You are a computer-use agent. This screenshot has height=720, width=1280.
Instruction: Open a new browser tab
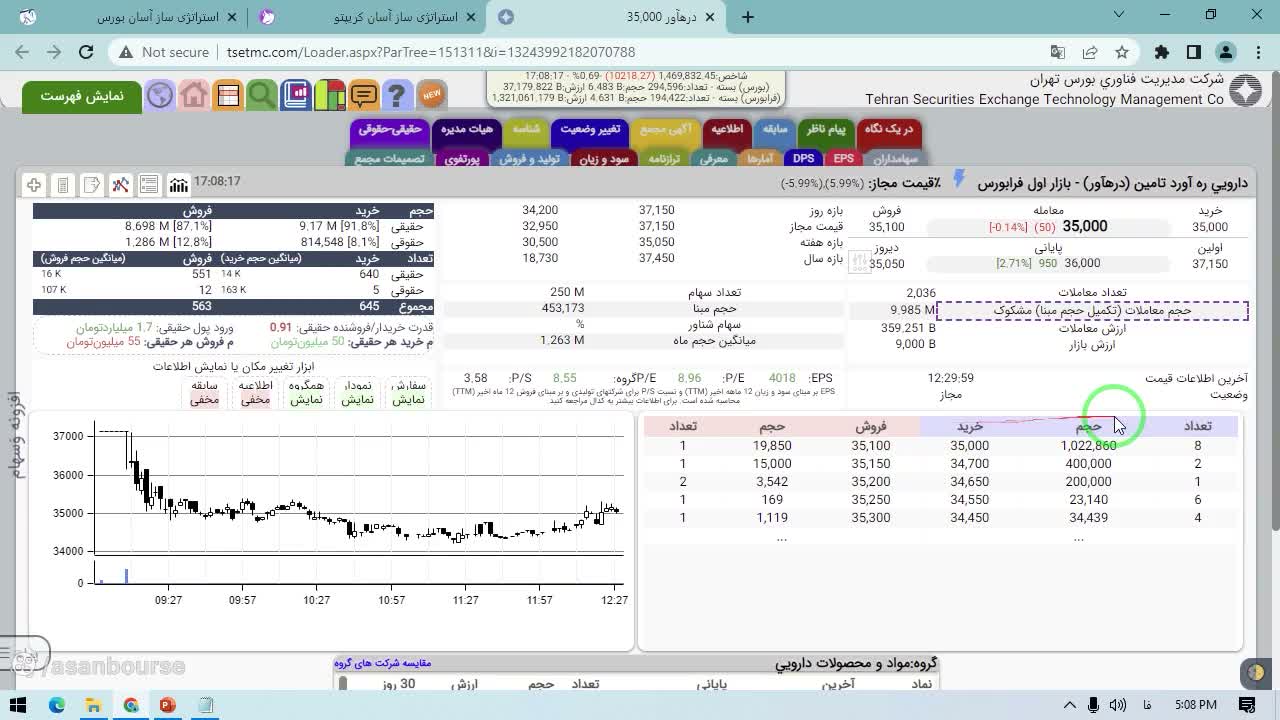coord(748,17)
